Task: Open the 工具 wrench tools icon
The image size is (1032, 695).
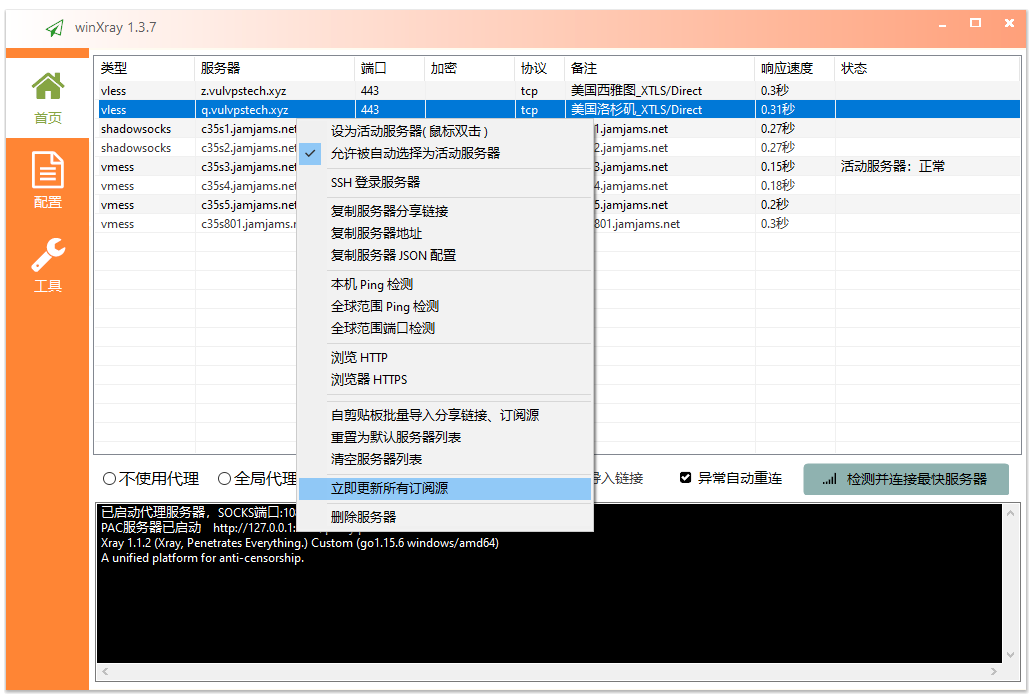Action: pyautogui.click(x=48, y=255)
